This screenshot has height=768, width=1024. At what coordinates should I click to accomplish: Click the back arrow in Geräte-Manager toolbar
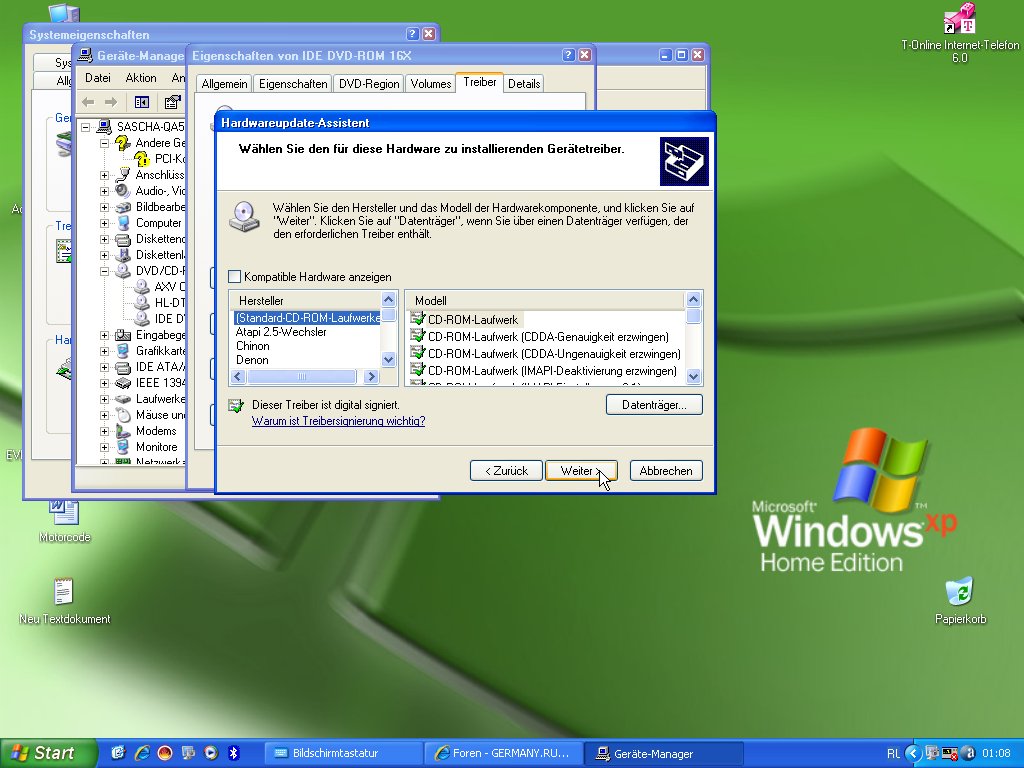coord(88,102)
